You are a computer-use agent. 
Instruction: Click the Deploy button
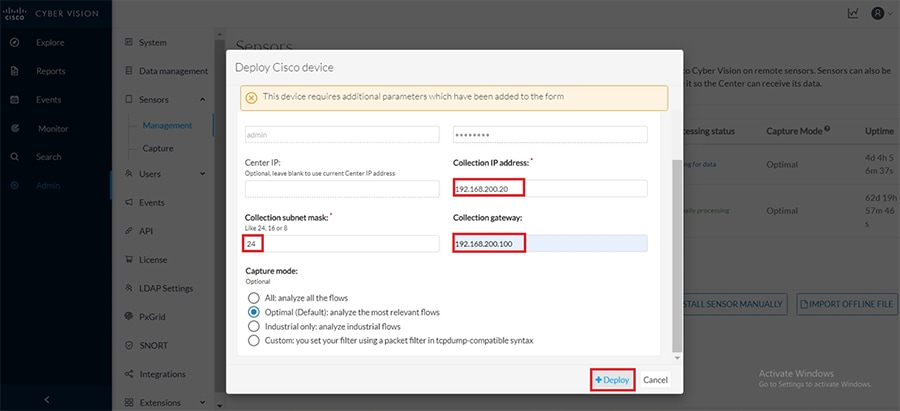612,380
